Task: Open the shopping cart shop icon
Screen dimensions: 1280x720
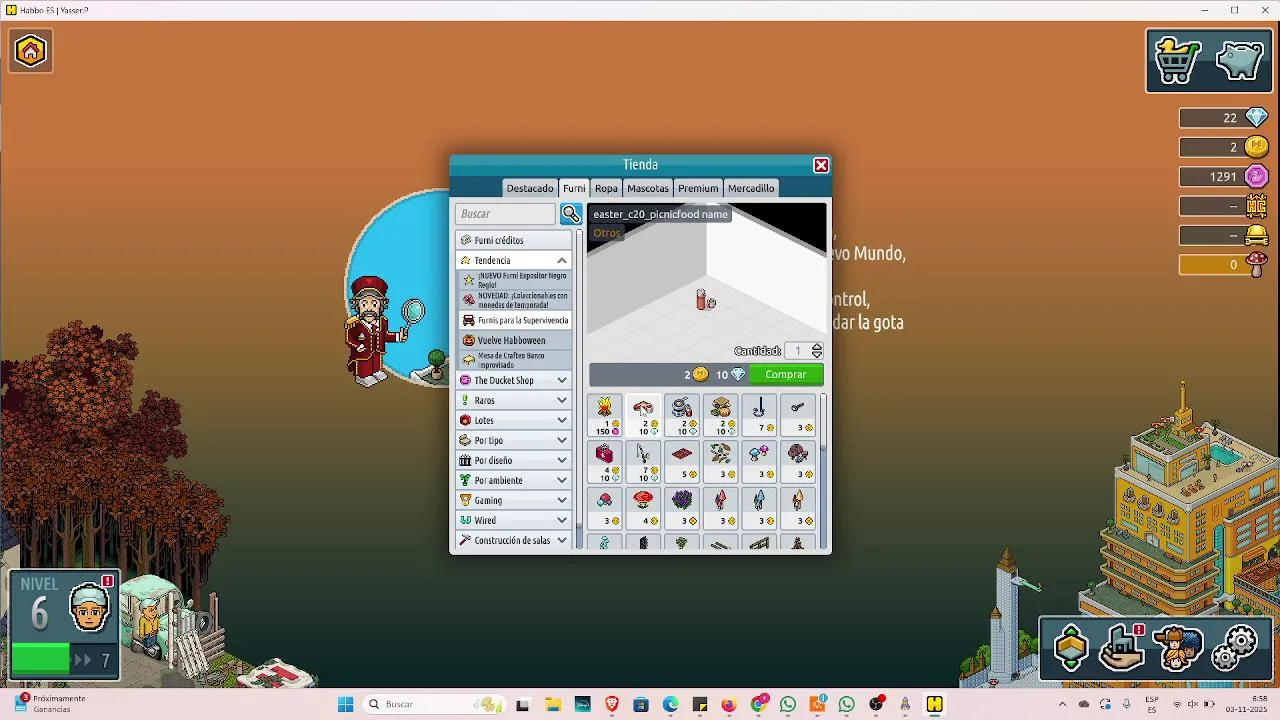Action: click(1177, 61)
